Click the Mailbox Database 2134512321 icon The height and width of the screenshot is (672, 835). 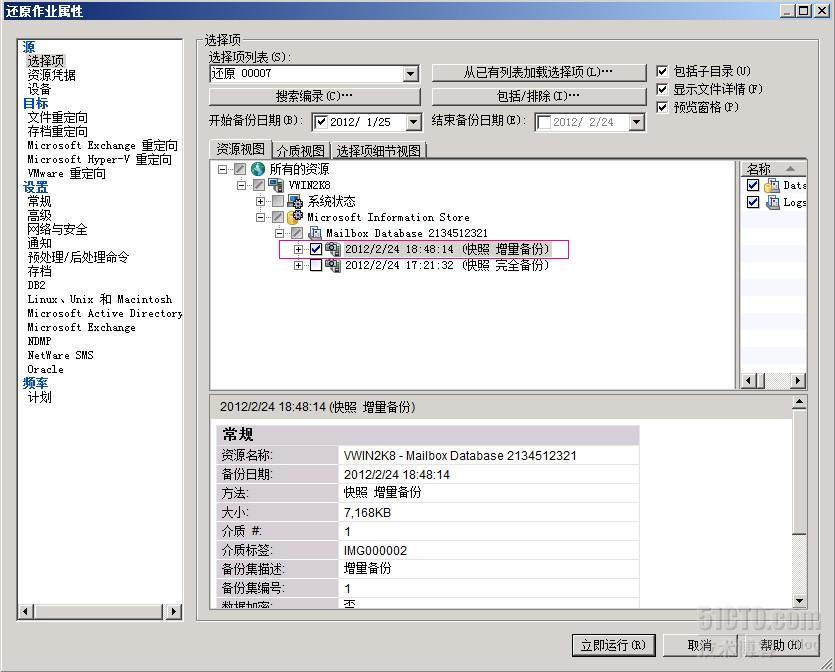click(315, 233)
